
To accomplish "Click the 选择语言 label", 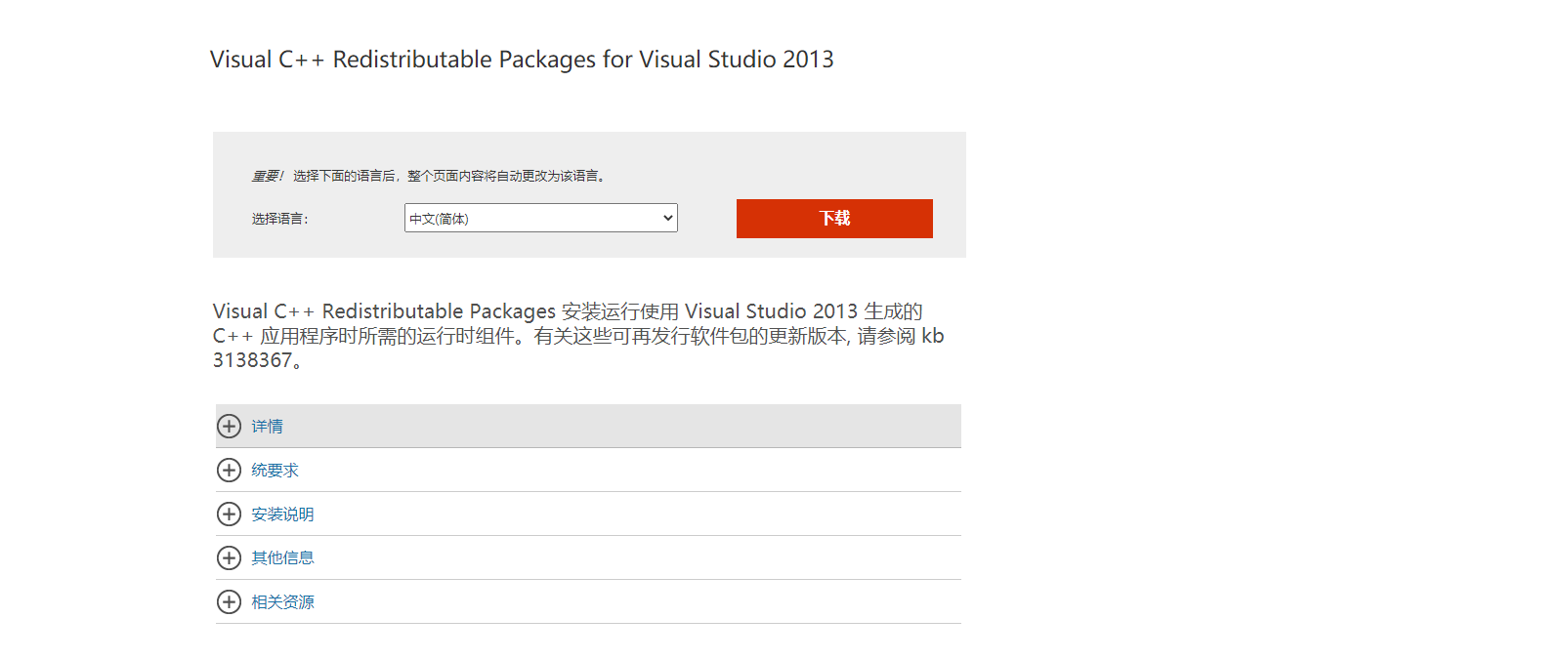I will pyautogui.click(x=279, y=219).
